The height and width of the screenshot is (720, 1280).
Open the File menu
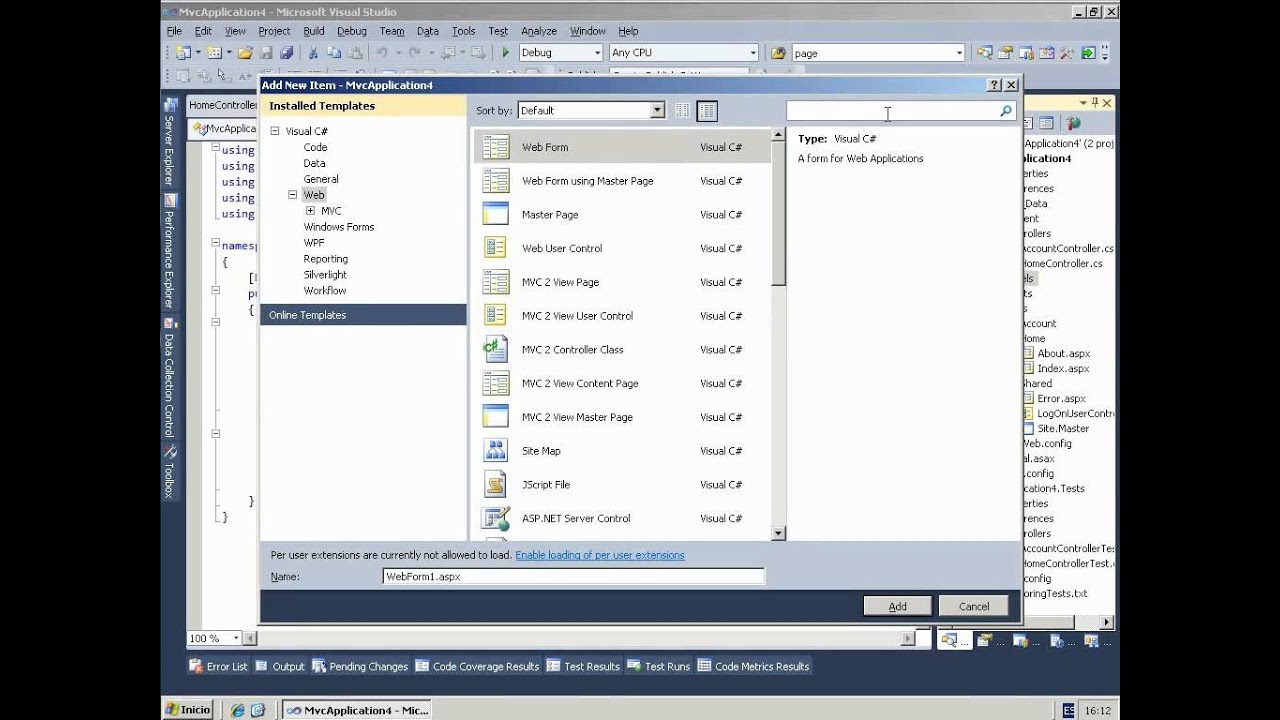[174, 31]
